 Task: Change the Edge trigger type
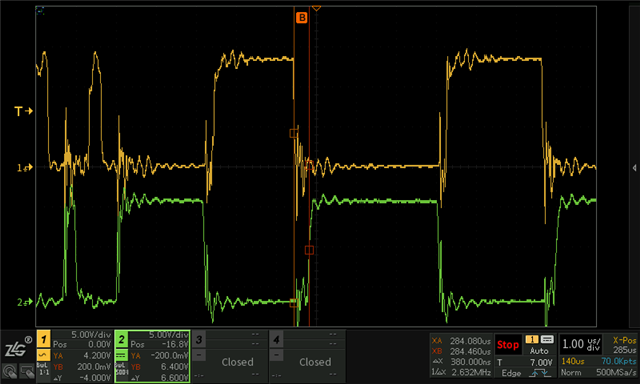(x=511, y=373)
